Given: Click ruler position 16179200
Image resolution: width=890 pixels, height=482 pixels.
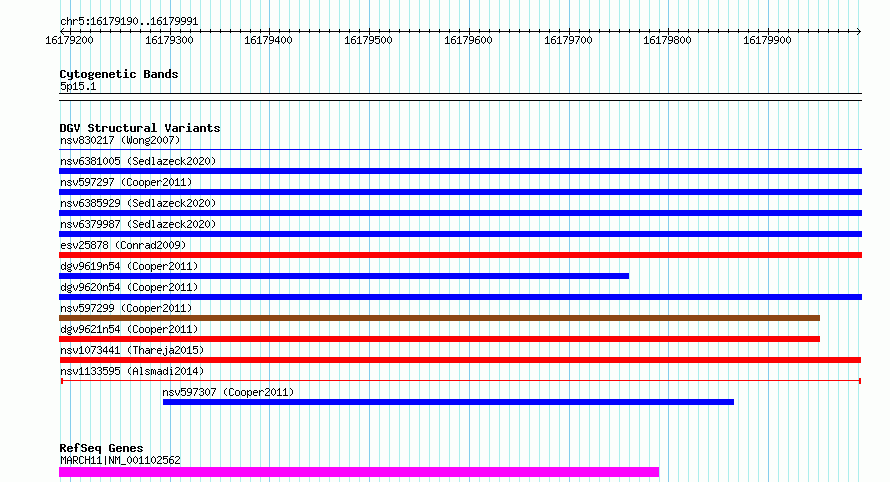Looking at the screenshot, I should pyautogui.click(x=69, y=40).
